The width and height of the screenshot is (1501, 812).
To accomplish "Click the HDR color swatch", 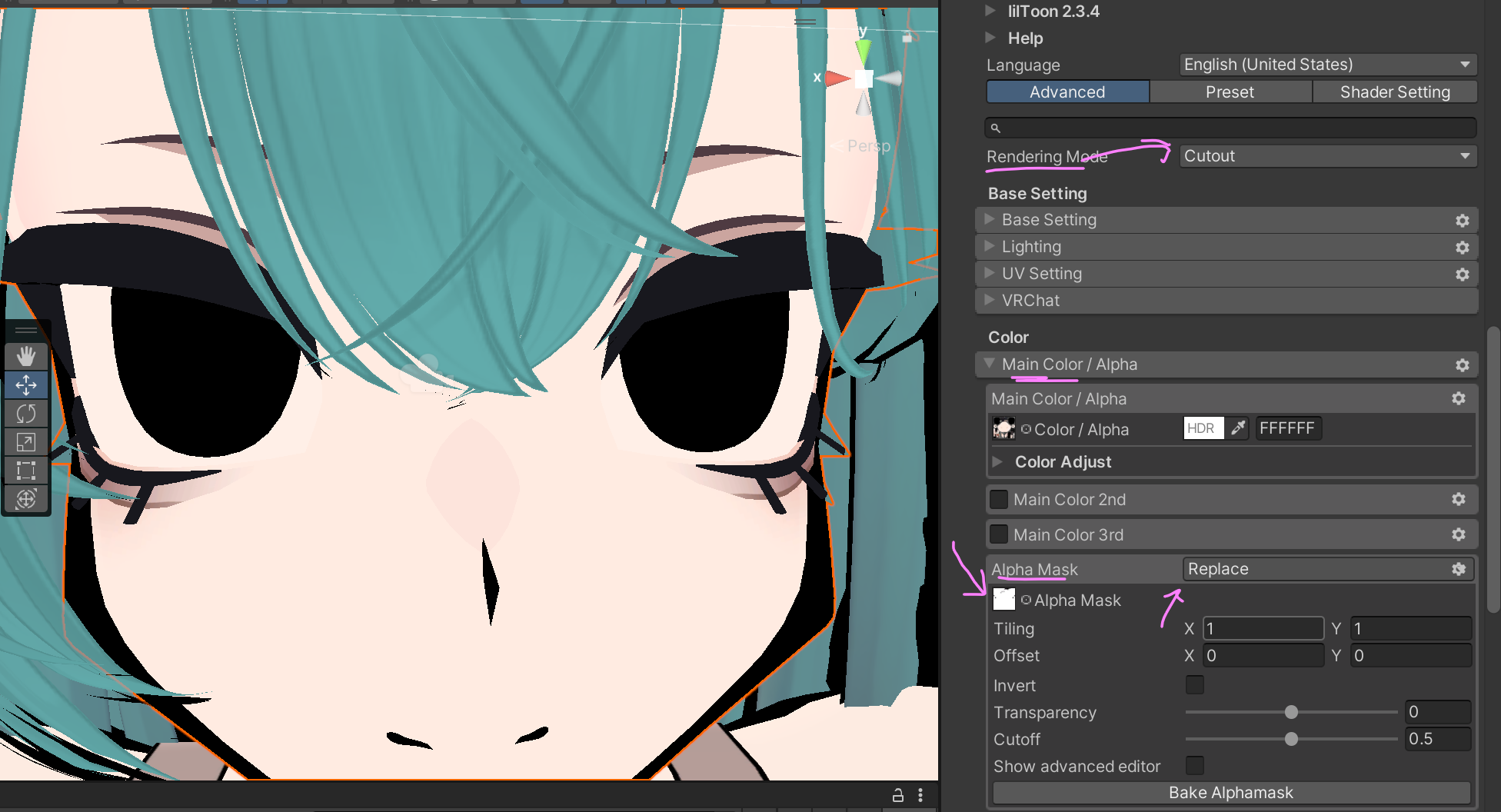I will [1203, 428].
